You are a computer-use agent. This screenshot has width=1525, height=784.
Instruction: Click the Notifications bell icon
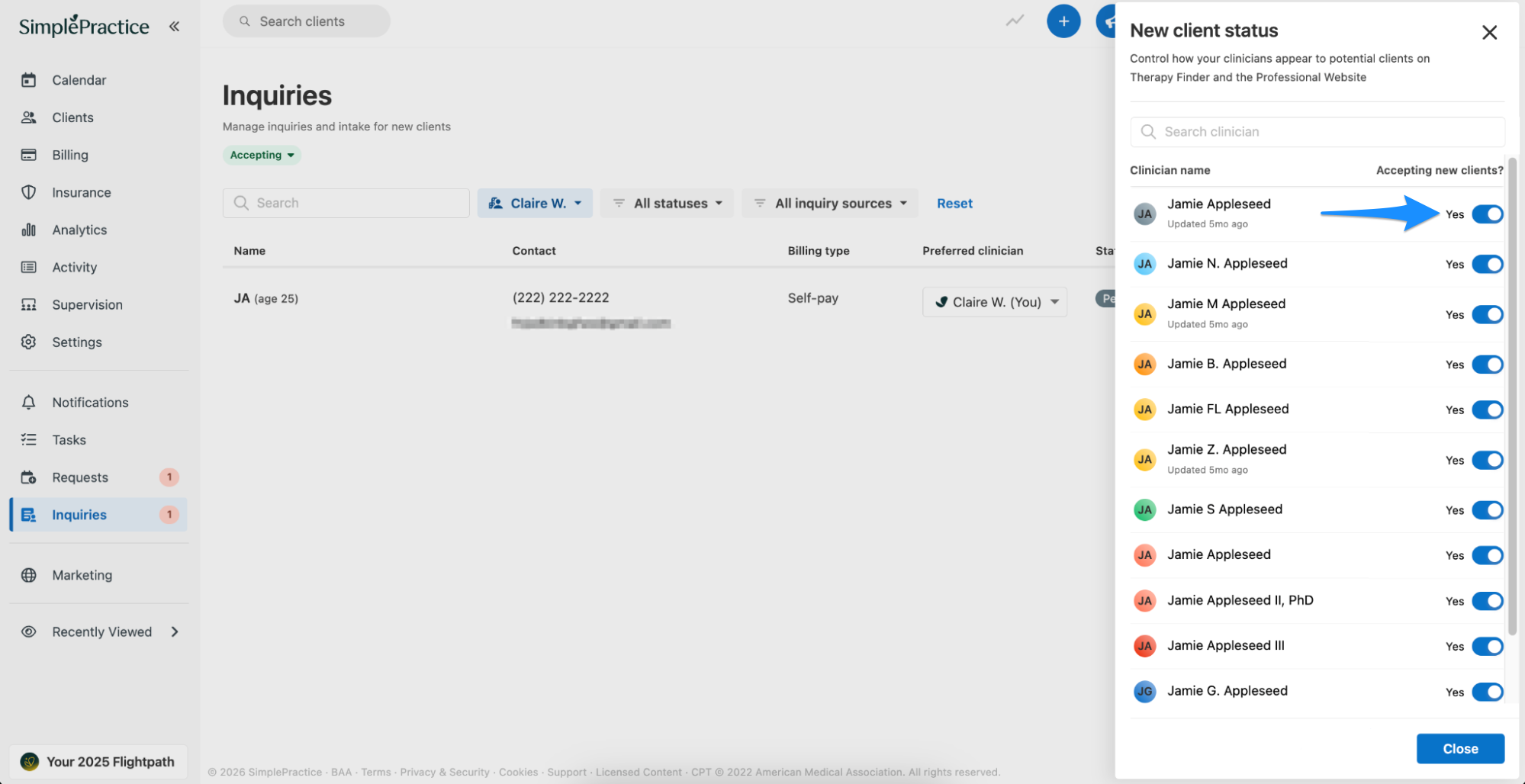pyautogui.click(x=29, y=402)
